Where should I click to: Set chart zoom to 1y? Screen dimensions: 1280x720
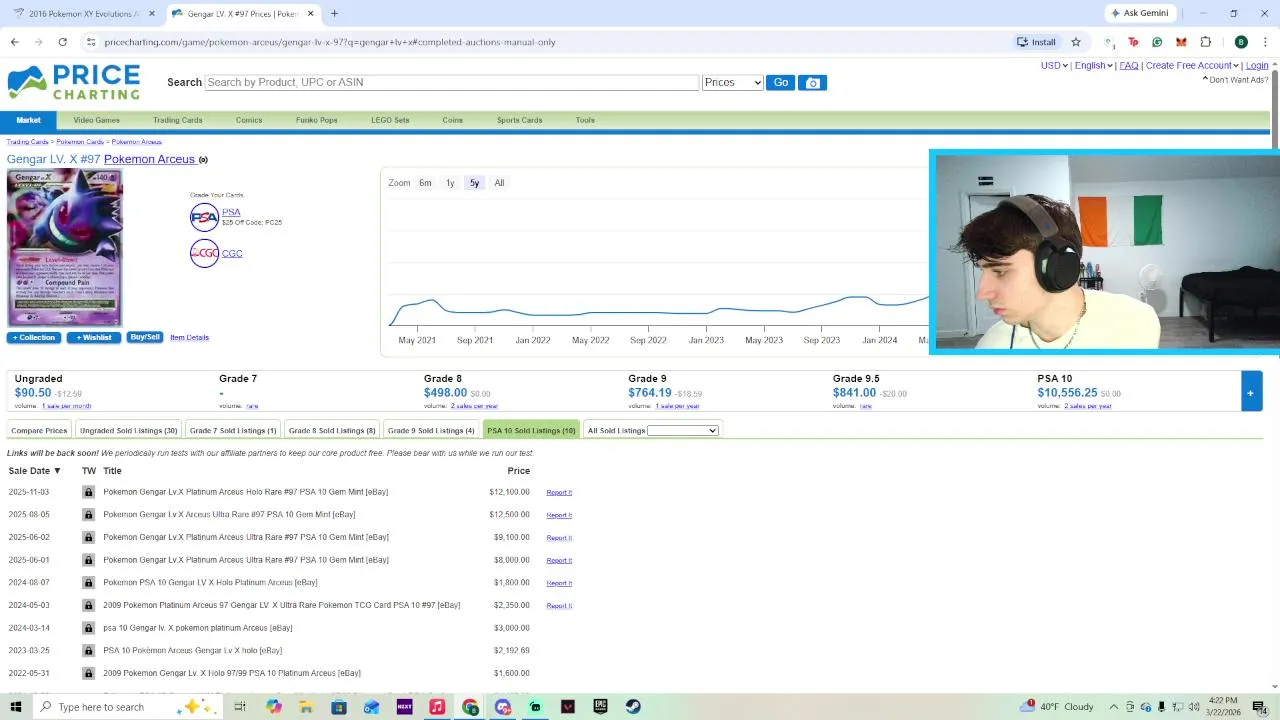click(450, 183)
